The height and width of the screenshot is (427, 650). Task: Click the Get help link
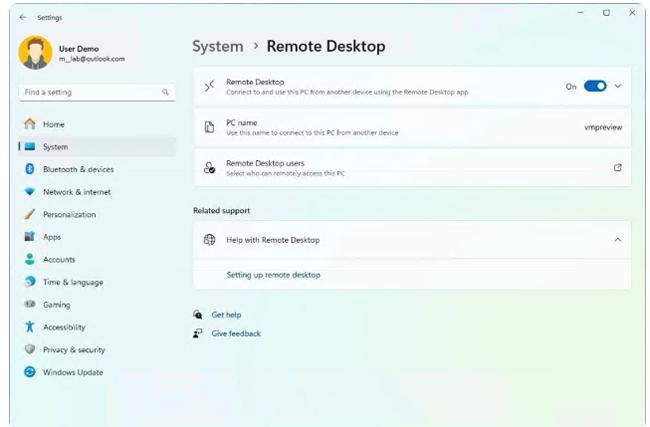226,315
